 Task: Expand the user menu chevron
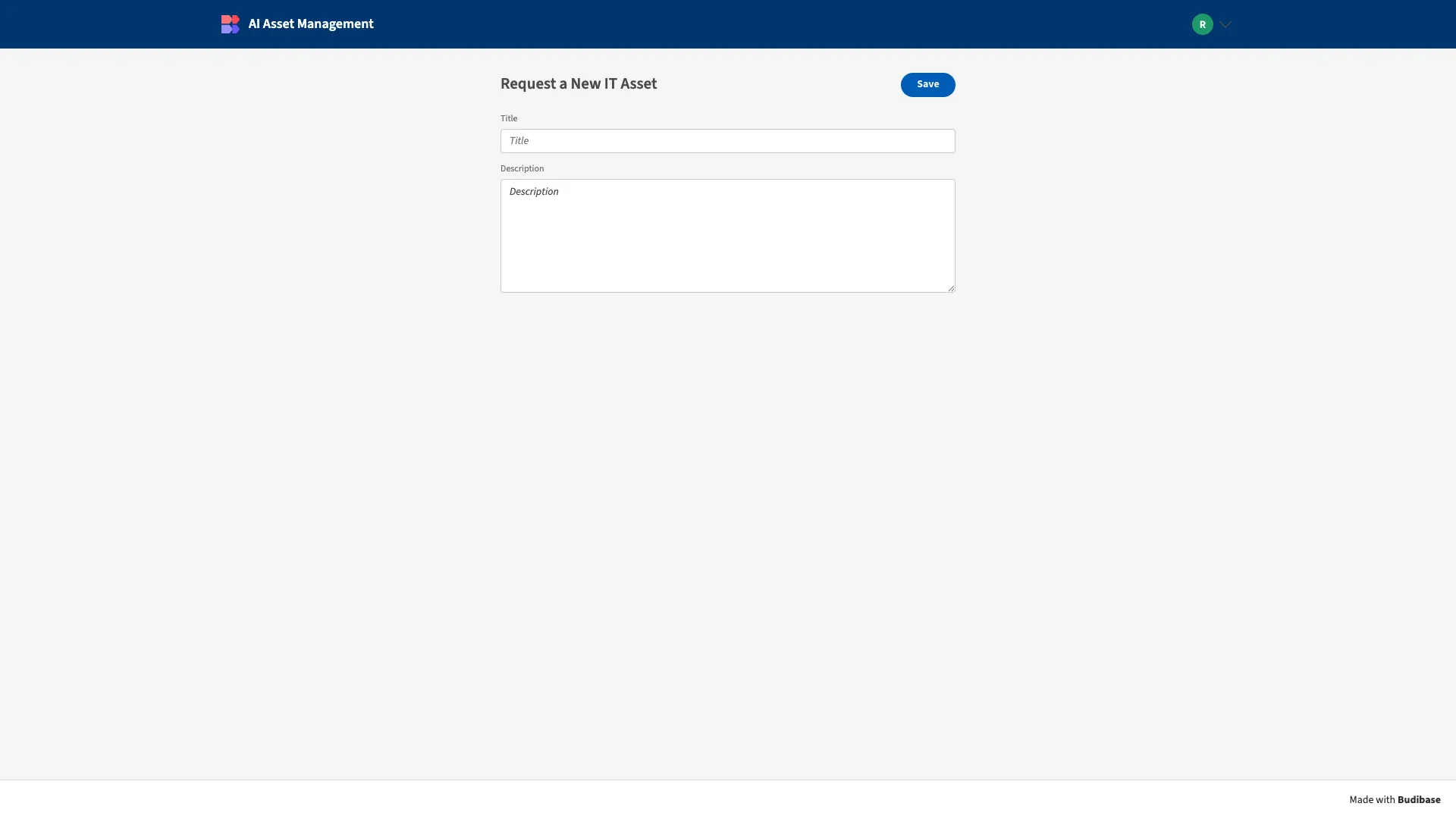click(1225, 24)
